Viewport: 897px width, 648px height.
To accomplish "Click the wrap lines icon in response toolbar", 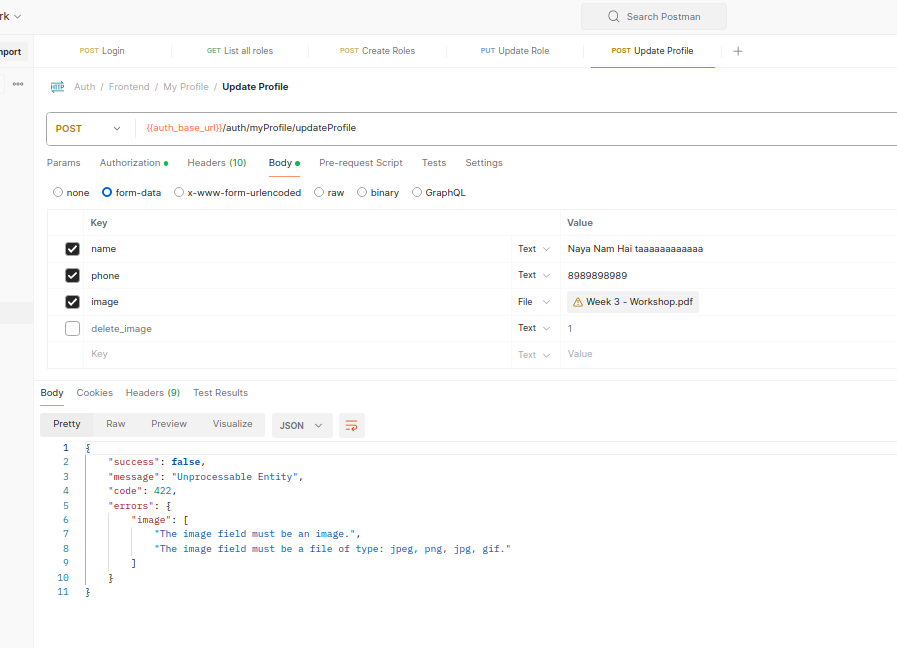I will (x=351, y=425).
